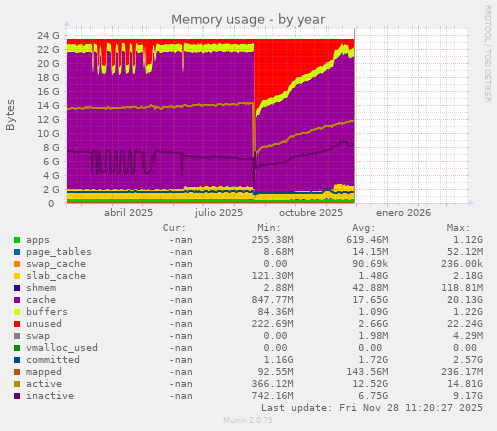
Task: Click the brown mapped legend swatch
Action: [x=17, y=372]
